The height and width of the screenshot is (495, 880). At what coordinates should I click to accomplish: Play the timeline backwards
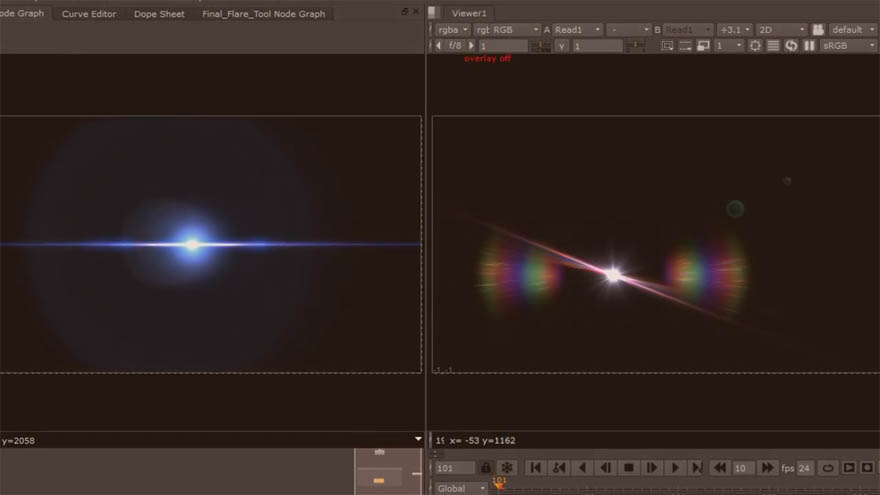tap(582, 468)
